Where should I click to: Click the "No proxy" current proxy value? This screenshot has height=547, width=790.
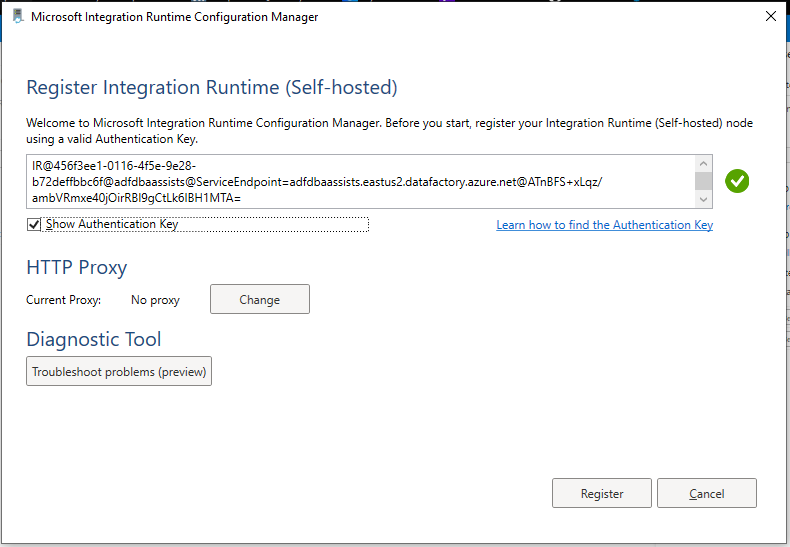tap(155, 299)
